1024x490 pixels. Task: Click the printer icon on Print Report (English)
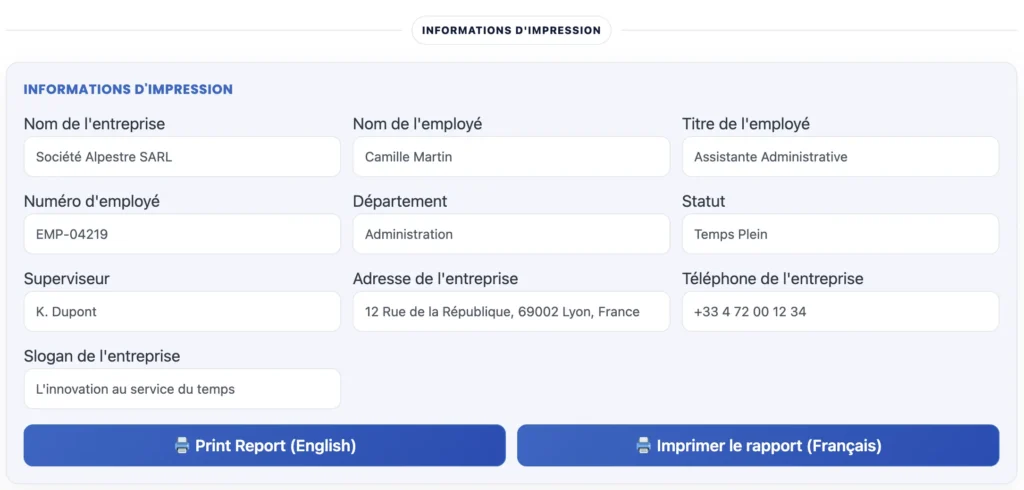tap(182, 446)
